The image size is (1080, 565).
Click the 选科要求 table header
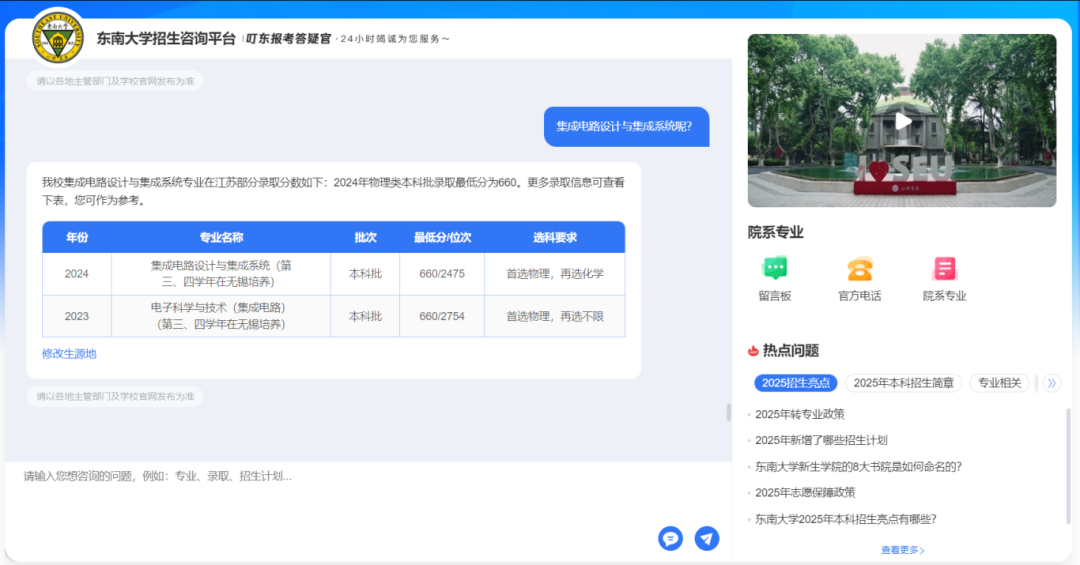coord(554,237)
